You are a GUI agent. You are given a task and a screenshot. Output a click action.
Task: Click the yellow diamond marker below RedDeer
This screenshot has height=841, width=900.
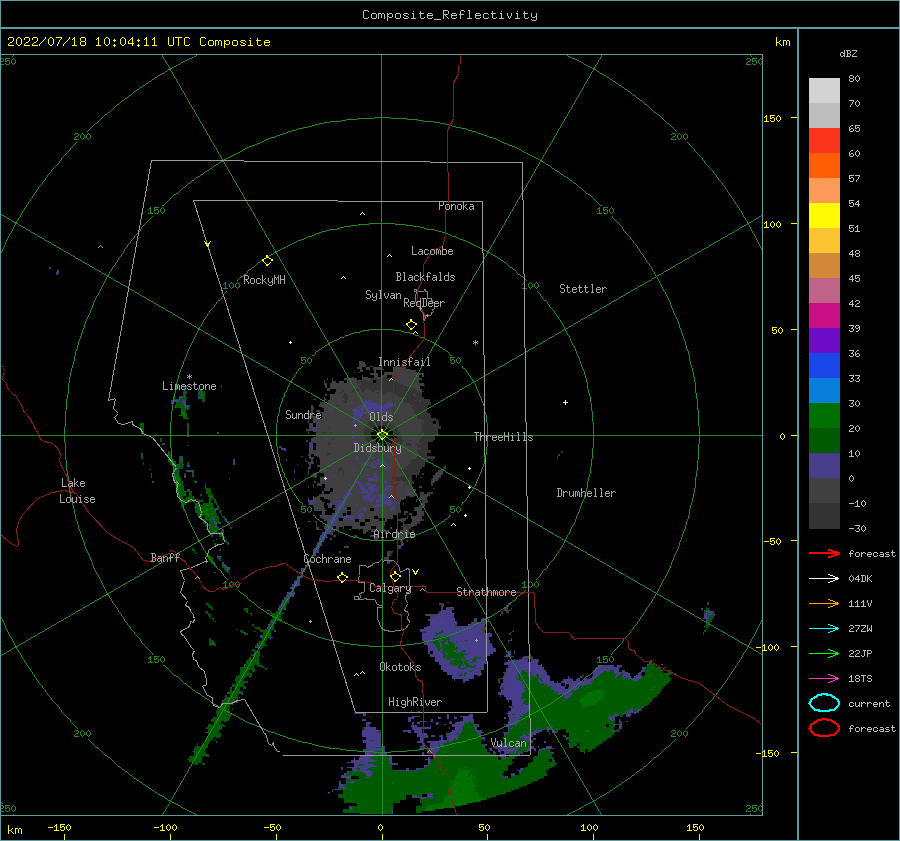pos(411,325)
